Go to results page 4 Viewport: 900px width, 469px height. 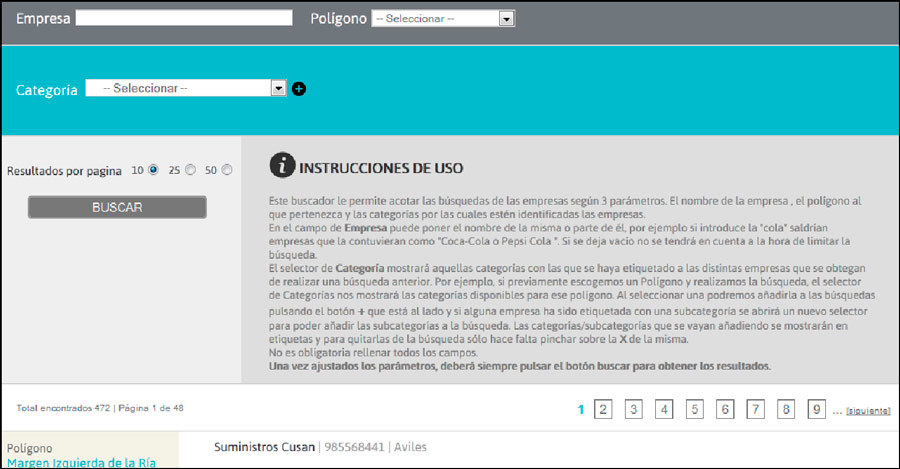(x=664, y=409)
